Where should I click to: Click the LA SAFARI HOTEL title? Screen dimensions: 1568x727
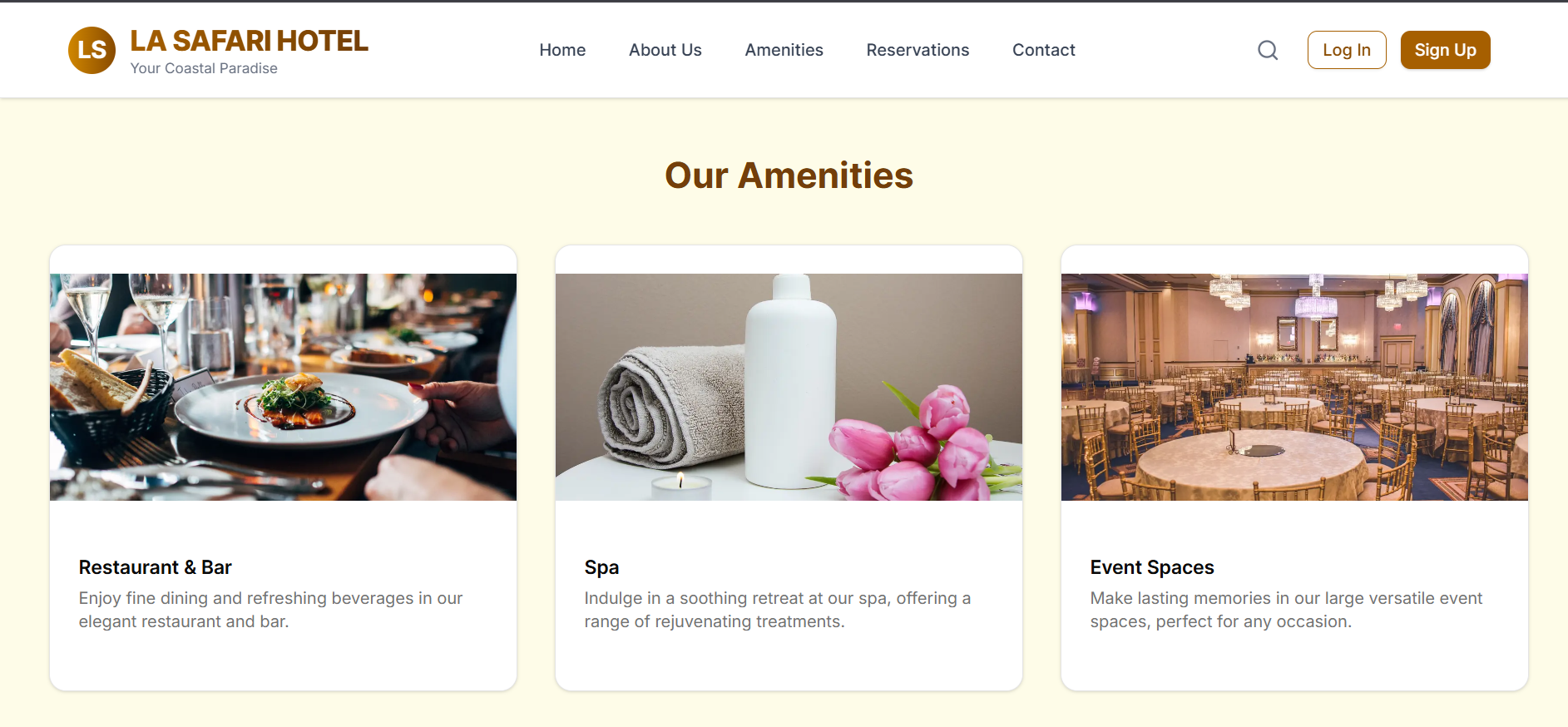249,41
